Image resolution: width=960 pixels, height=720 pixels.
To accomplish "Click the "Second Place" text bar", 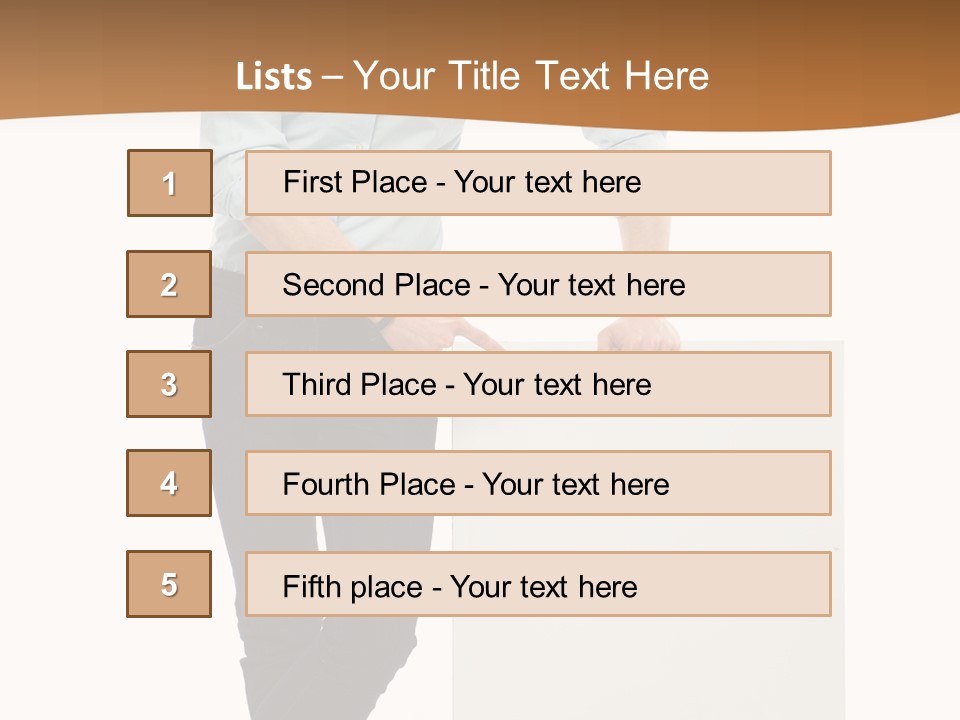I will (538, 284).
